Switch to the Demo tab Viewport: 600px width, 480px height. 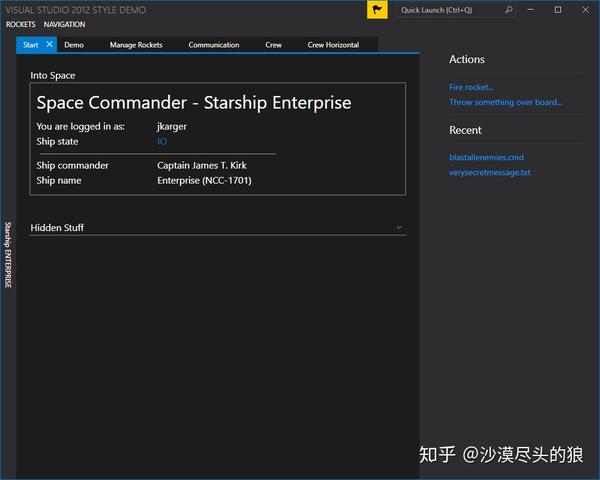click(x=74, y=45)
